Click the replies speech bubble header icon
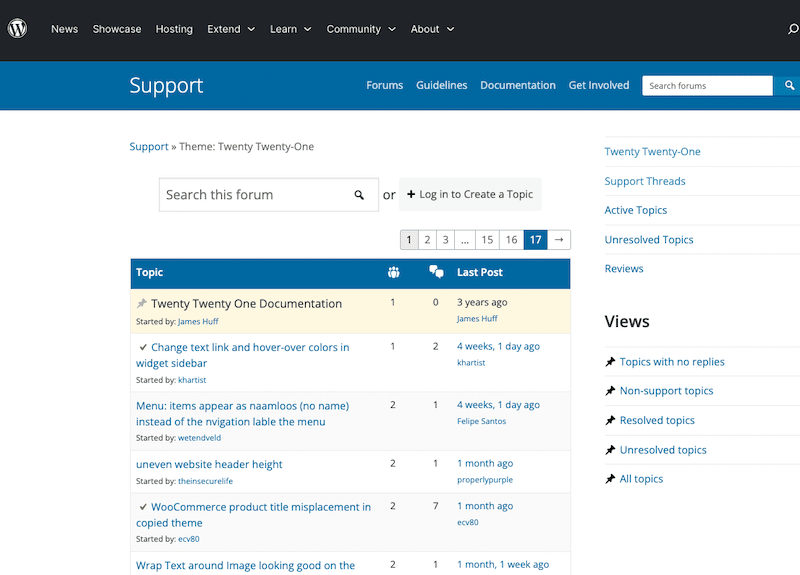Viewport: 800px width, 575px height. (x=435, y=272)
